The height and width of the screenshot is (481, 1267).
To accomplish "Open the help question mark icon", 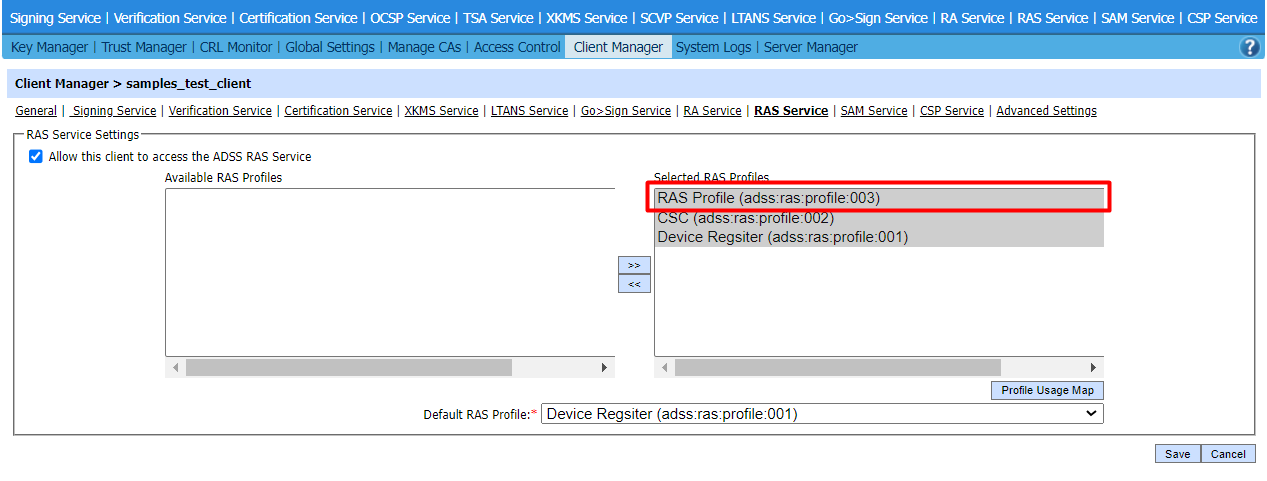I will (1249, 47).
